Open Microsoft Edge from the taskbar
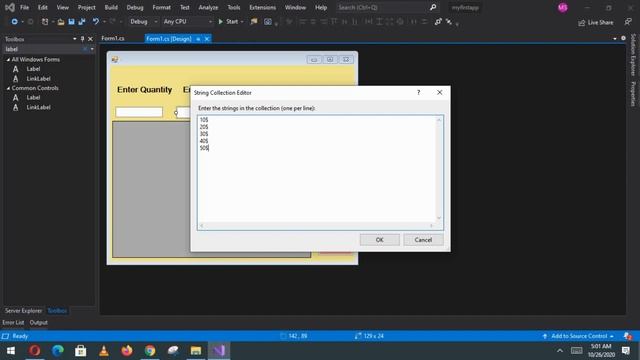The image size is (640, 360). tap(58, 351)
